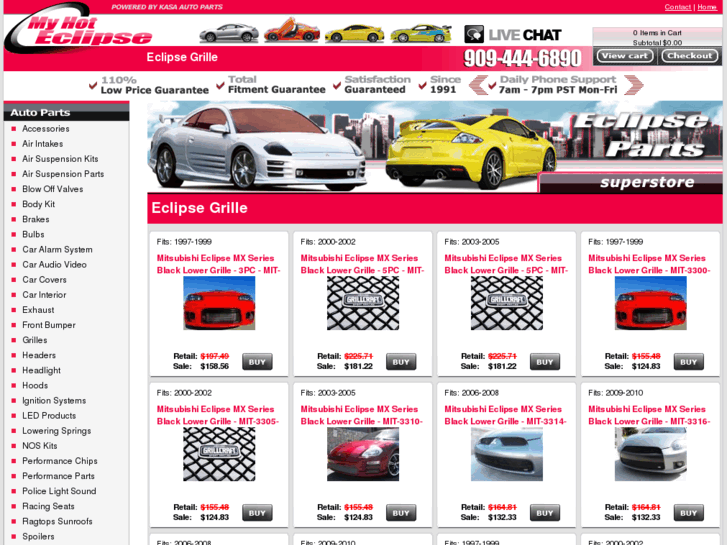Select Police Light Sound link
This screenshot has width=727, height=545.
(x=59, y=491)
